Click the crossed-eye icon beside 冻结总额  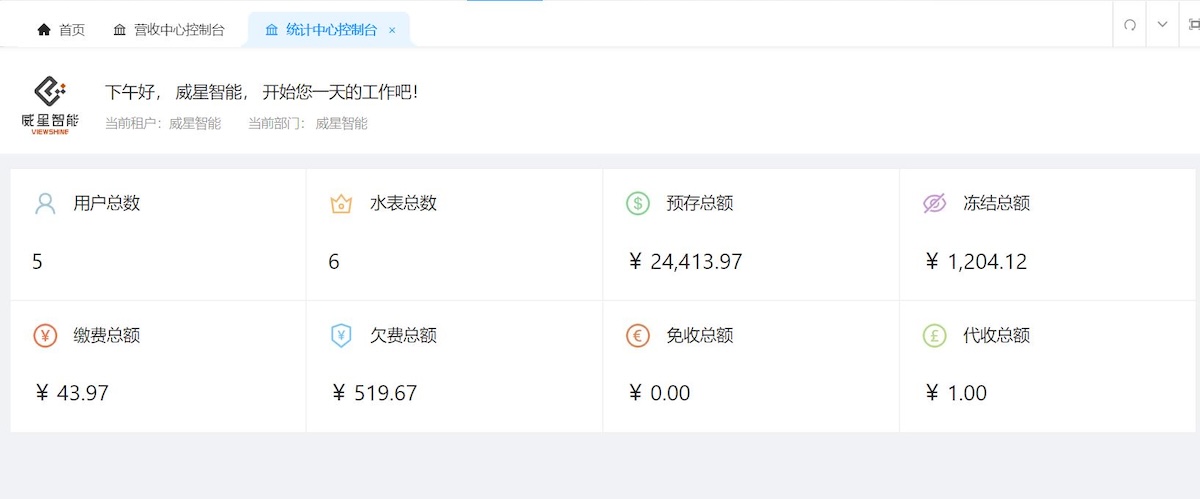click(x=934, y=204)
